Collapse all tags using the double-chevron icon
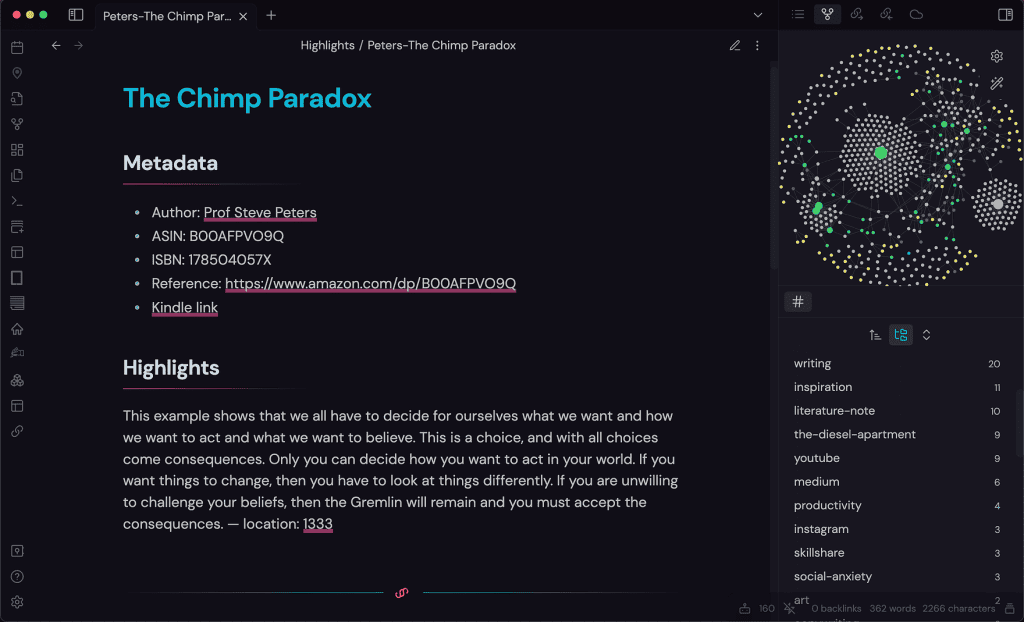1024x622 pixels. pyautogui.click(x=925, y=334)
